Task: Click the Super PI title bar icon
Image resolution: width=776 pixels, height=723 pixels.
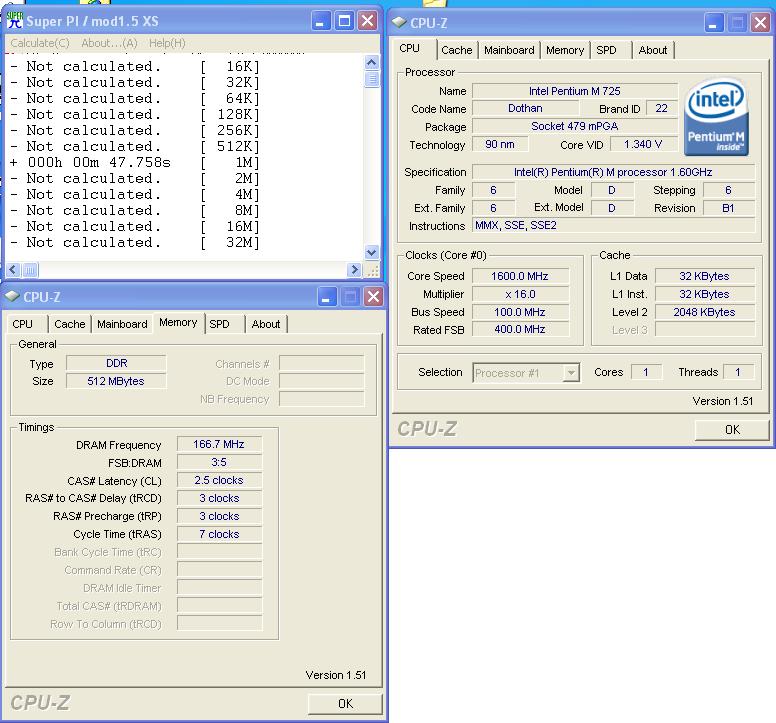Action: click(x=15, y=21)
